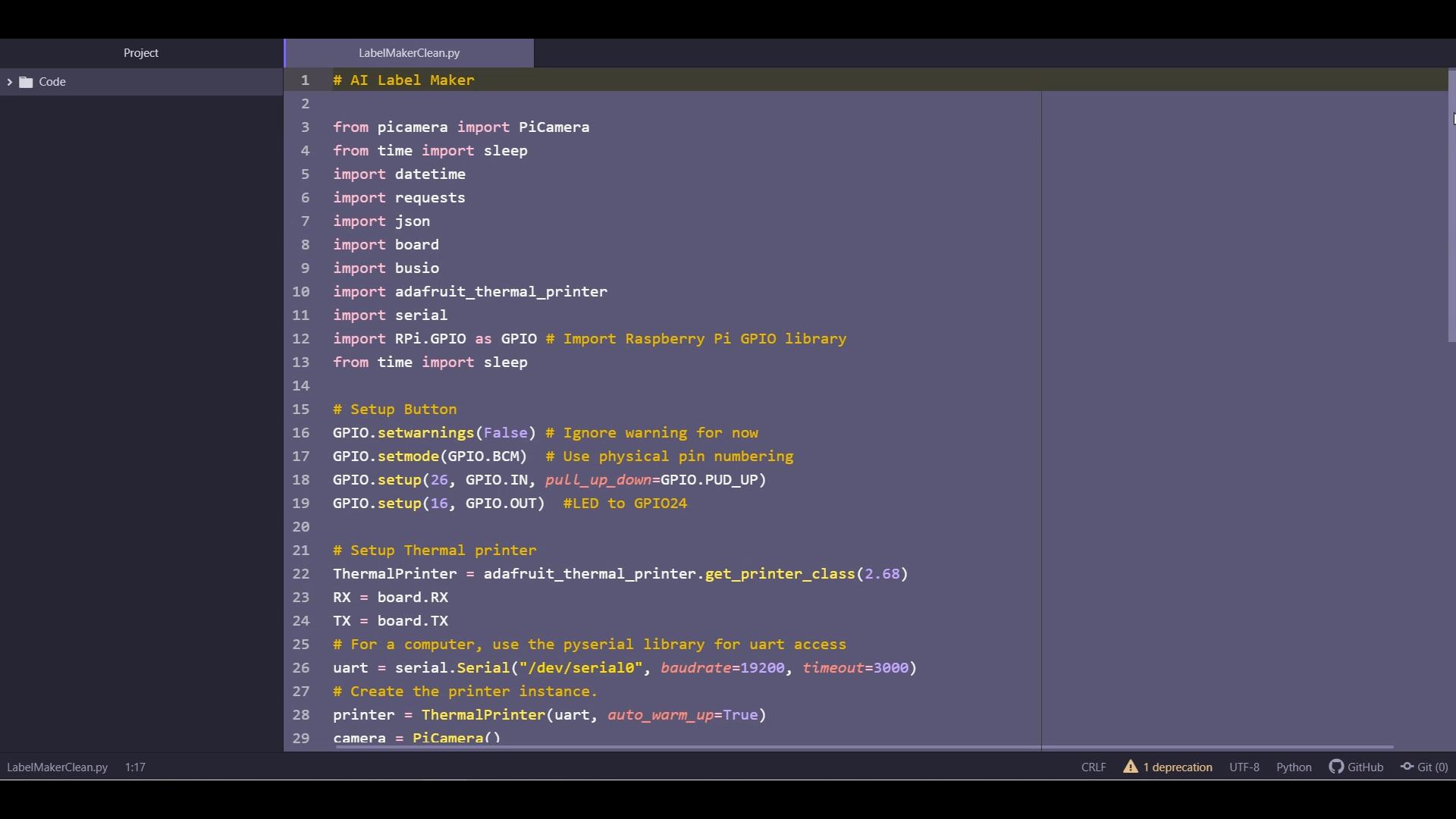
Task: Open the Python grammar selector
Action: 1294,767
